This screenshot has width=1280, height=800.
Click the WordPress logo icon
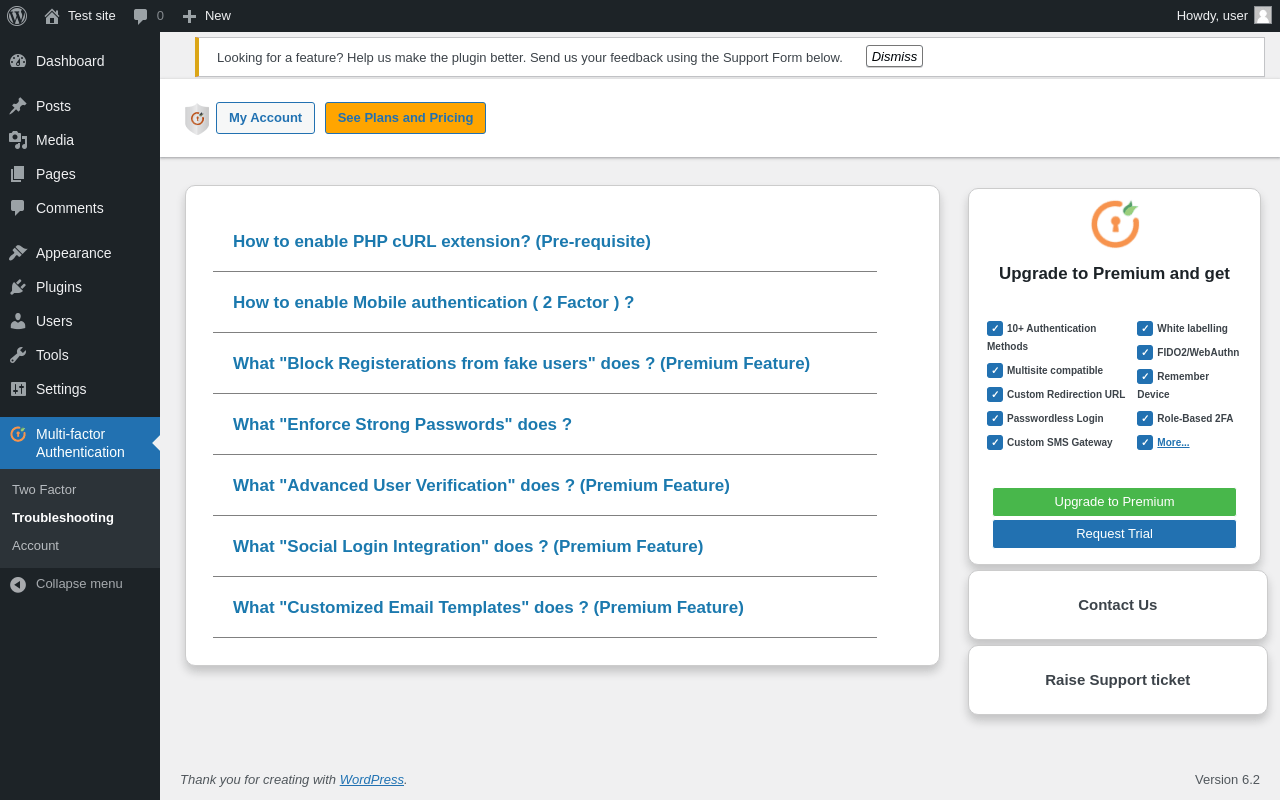point(17,16)
